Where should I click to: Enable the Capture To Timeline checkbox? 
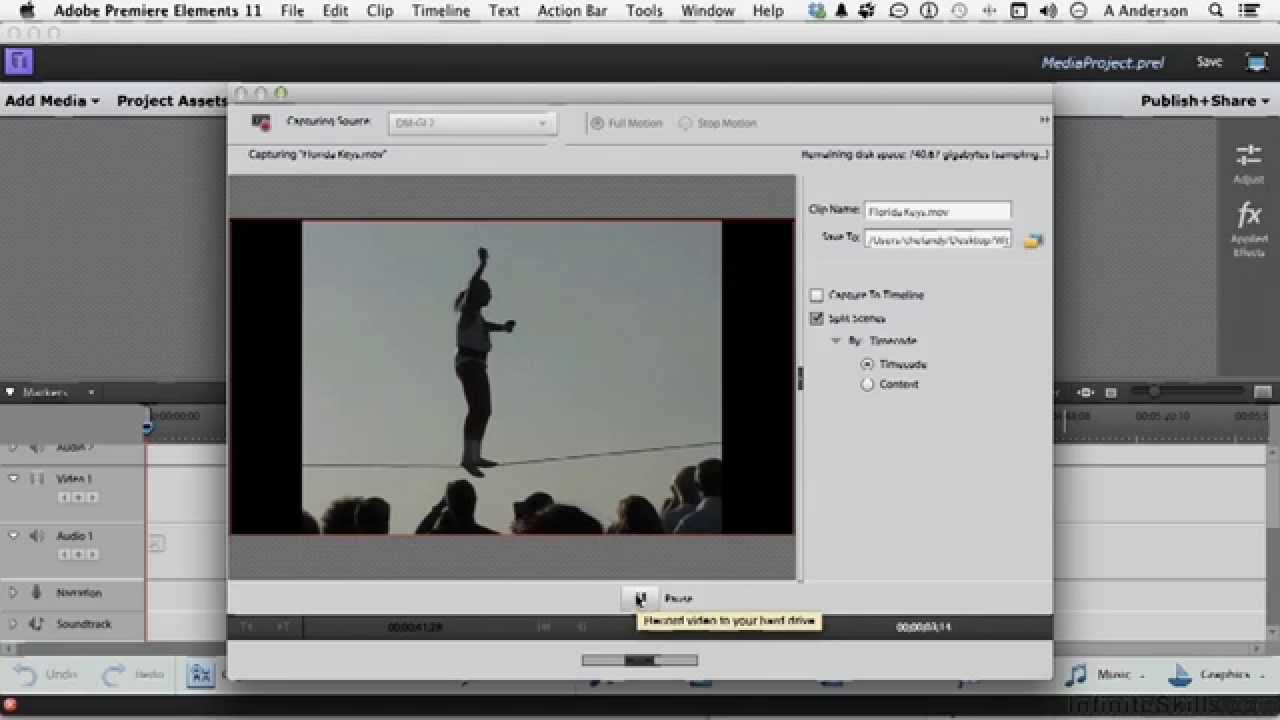(816, 295)
